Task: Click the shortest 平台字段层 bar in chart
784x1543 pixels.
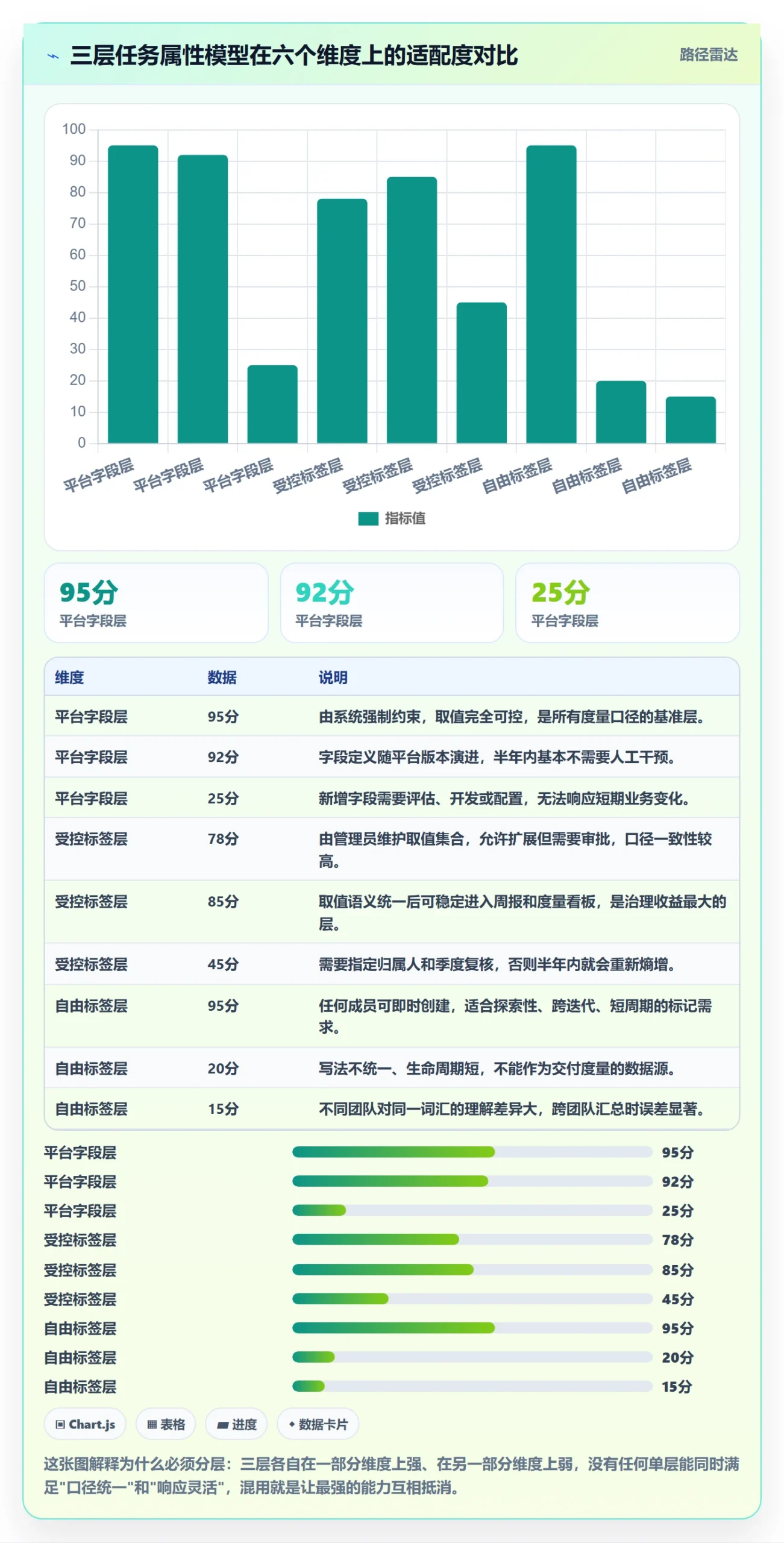Action: coord(272,404)
